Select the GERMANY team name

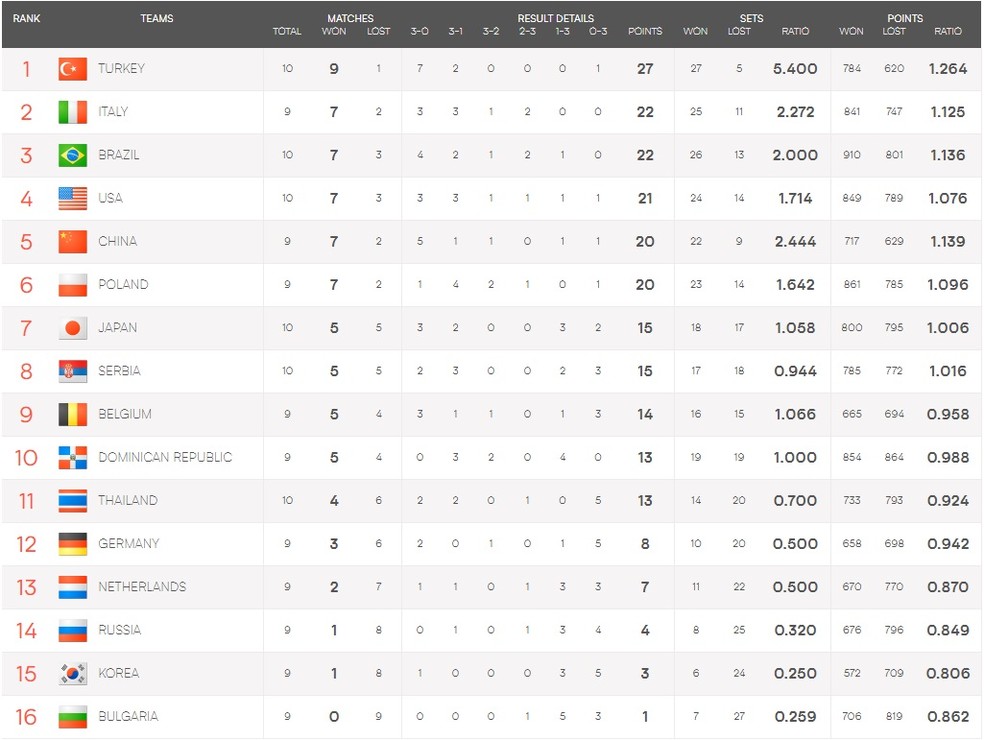[129, 544]
